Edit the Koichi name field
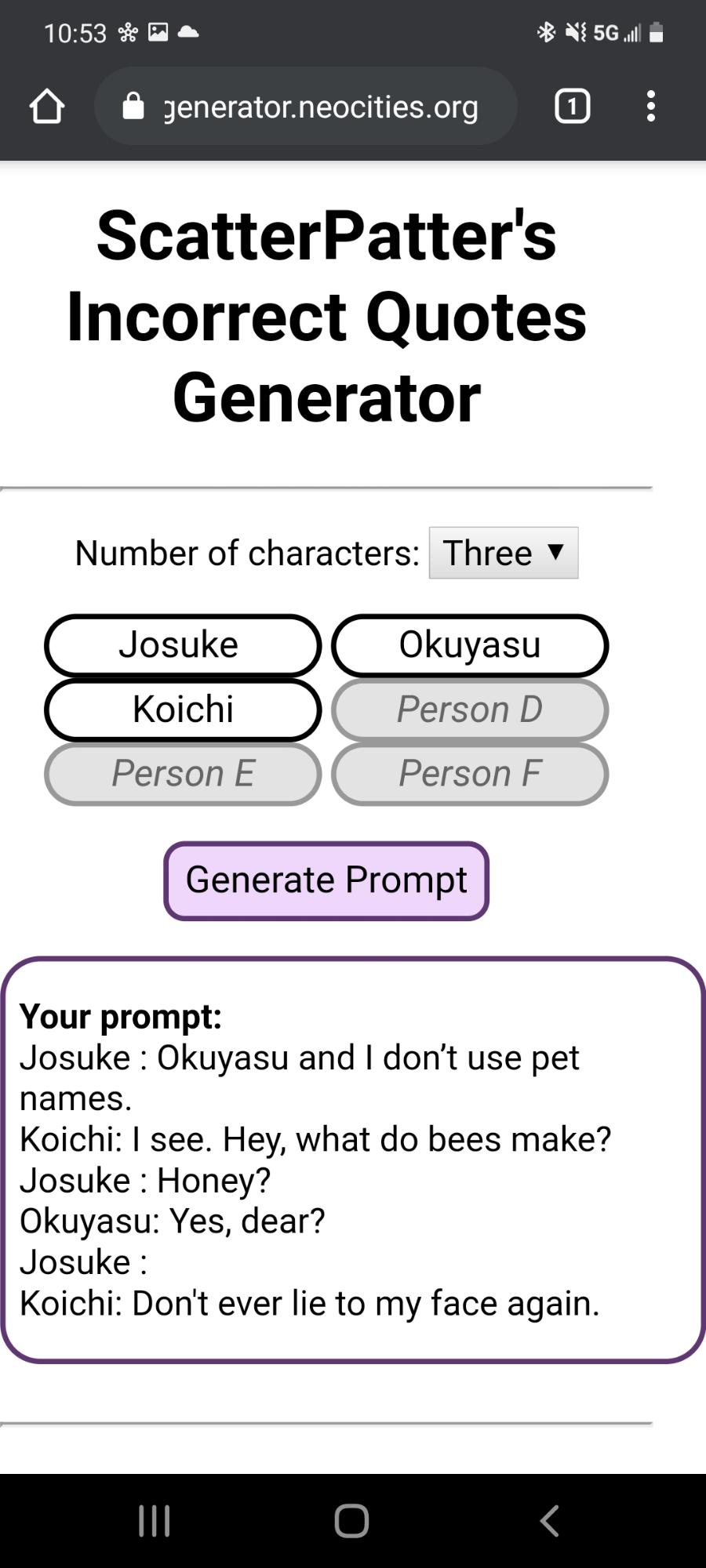 (x=183, y=710)
